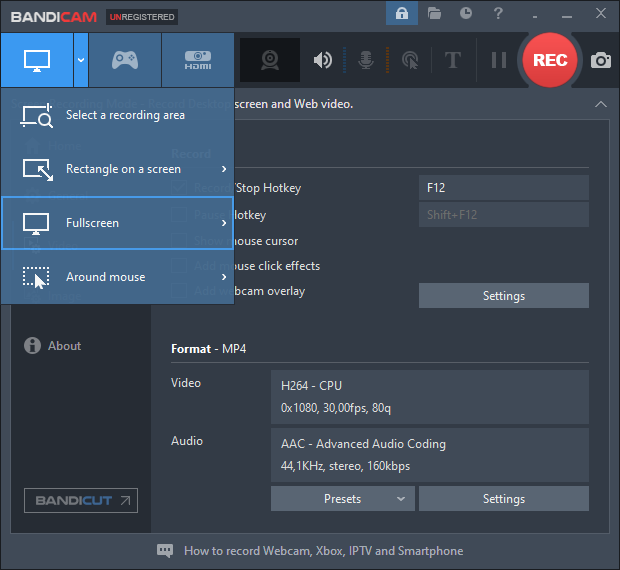This screenshot has height=570, width=620.
Task: Click the 'use click effects' label text
Action: (277, 266)
